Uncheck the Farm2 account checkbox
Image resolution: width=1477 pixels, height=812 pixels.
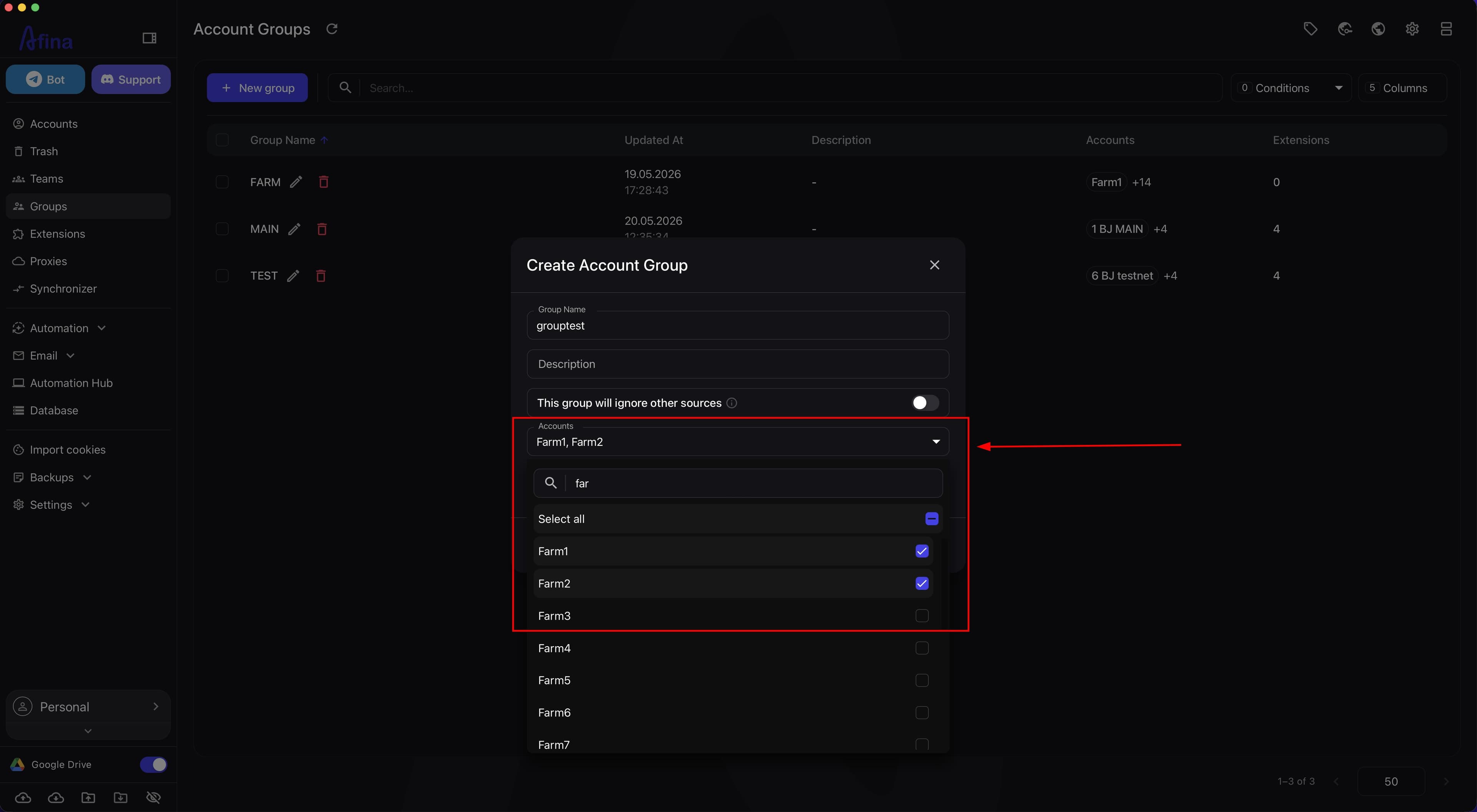click(x=922, y=584)
